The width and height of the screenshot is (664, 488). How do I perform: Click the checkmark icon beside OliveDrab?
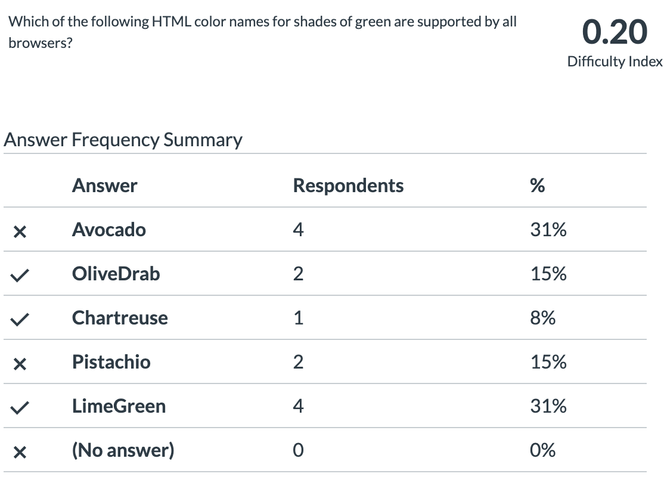click(19, 275)
